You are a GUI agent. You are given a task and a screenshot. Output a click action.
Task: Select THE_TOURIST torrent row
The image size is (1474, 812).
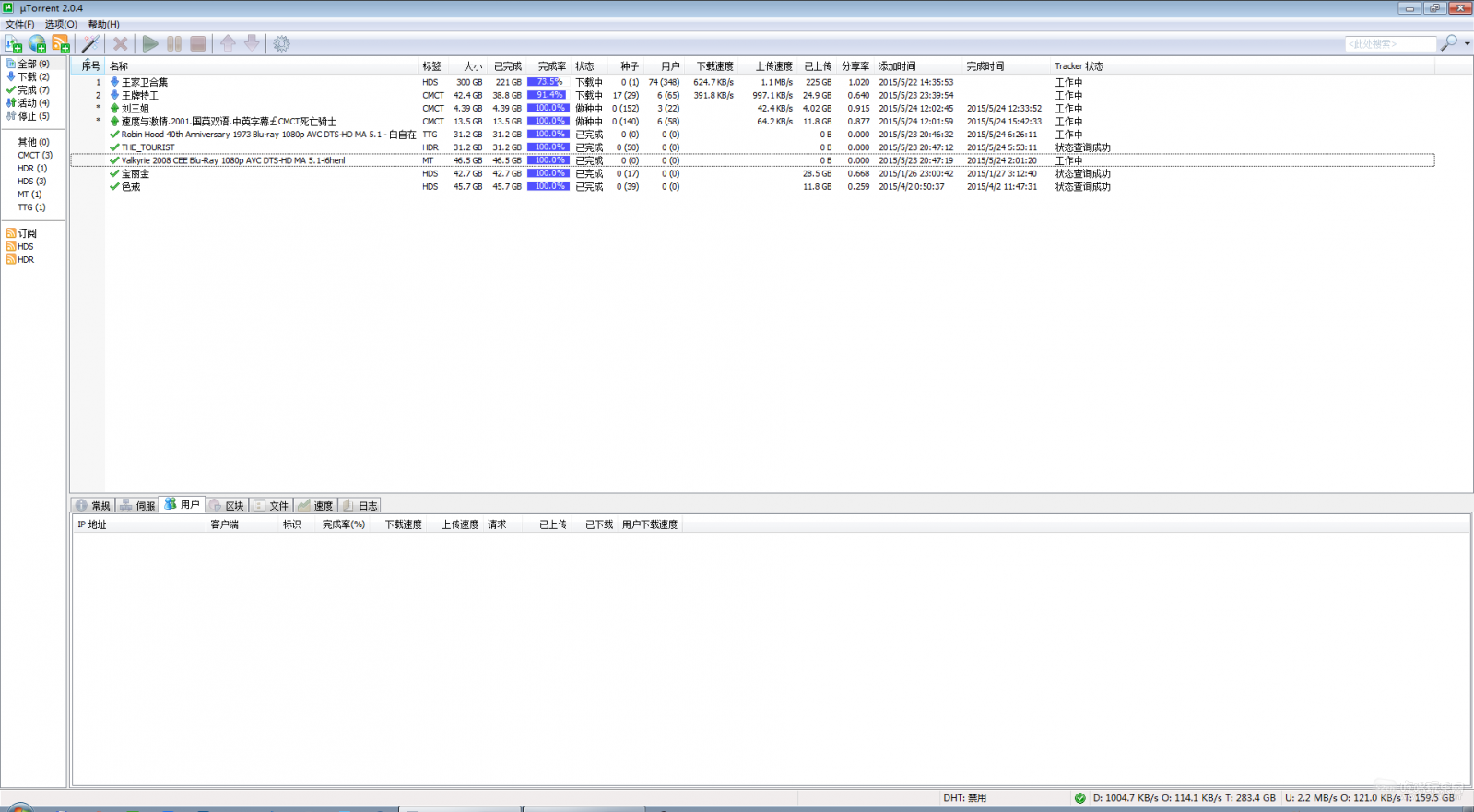tap(752, 147)
